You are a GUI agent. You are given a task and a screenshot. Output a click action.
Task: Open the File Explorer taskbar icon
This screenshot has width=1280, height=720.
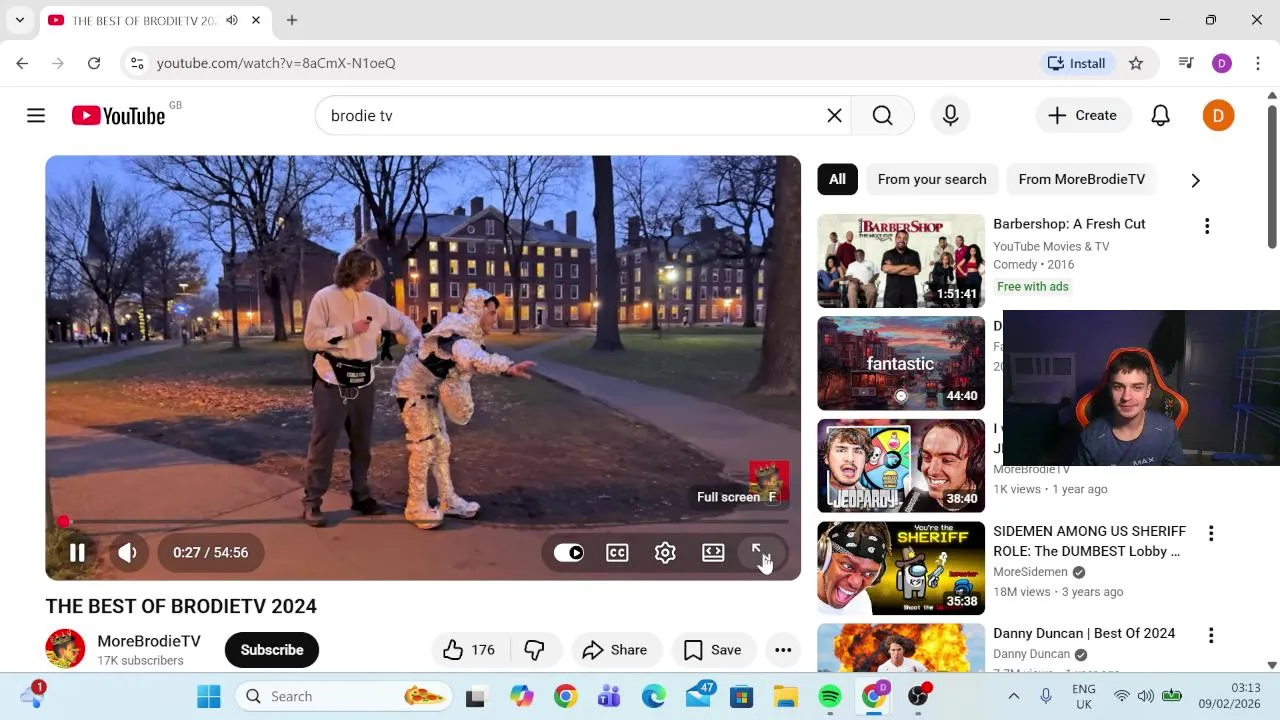[785, 696]
